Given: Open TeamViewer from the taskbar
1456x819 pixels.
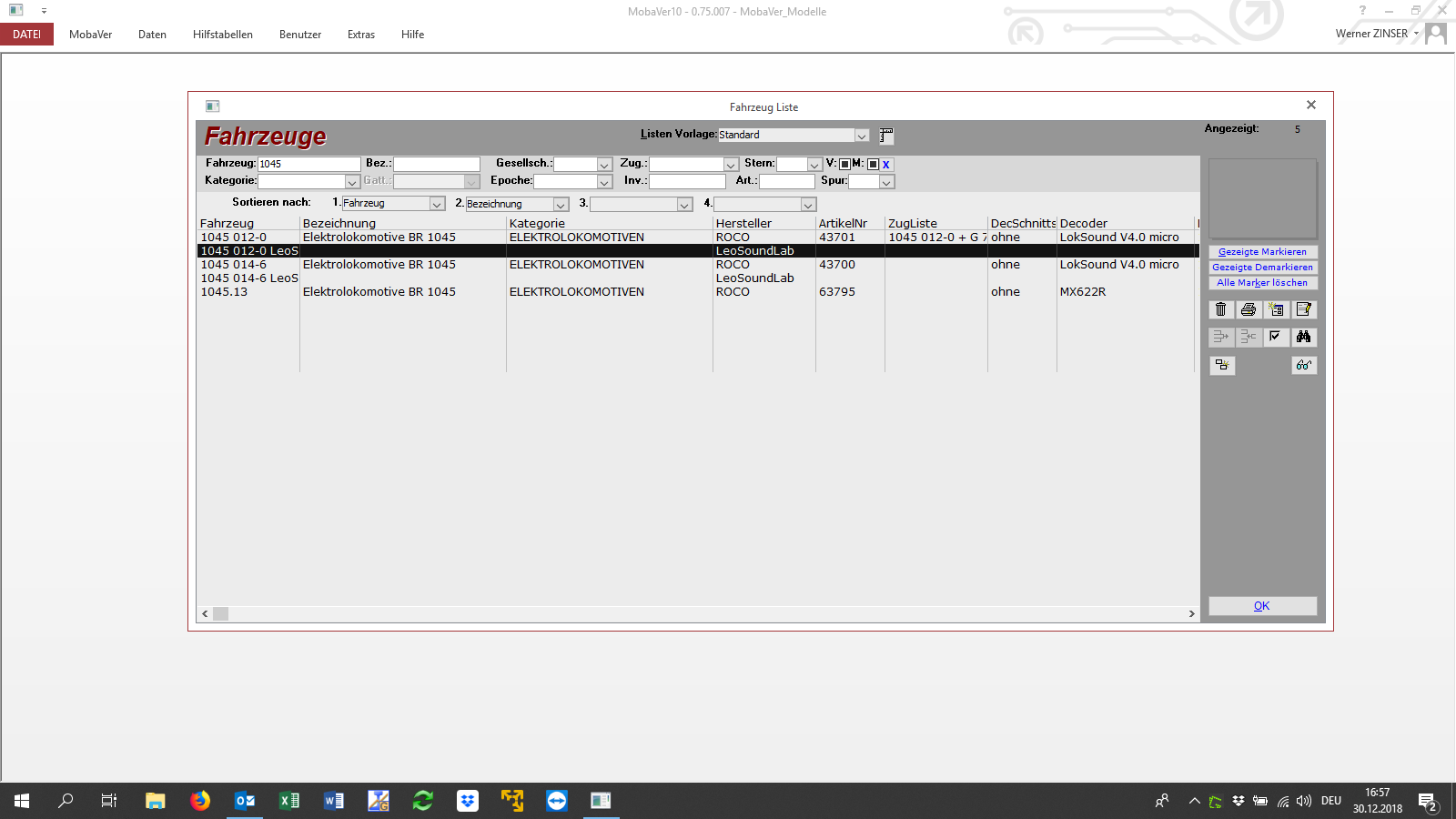Looking at the screenshot, I should click(557, 801).
